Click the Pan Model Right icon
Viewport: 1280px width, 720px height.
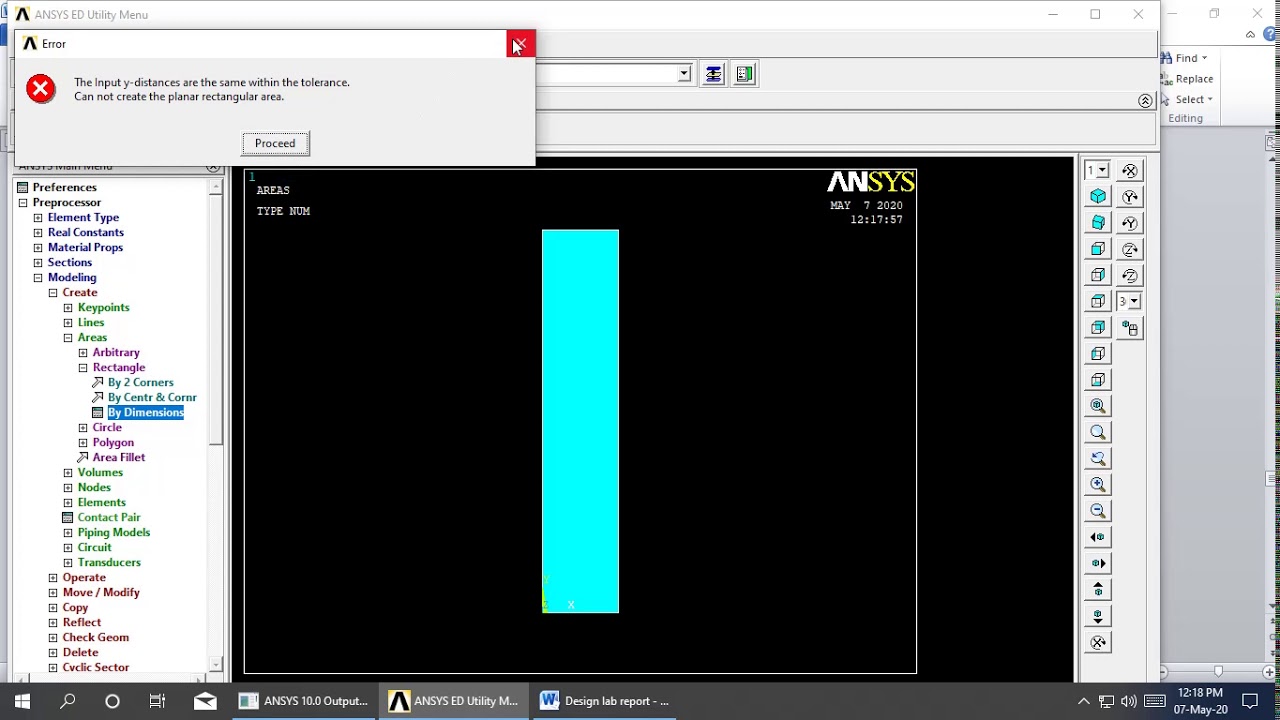click(x=1098, y=563)
